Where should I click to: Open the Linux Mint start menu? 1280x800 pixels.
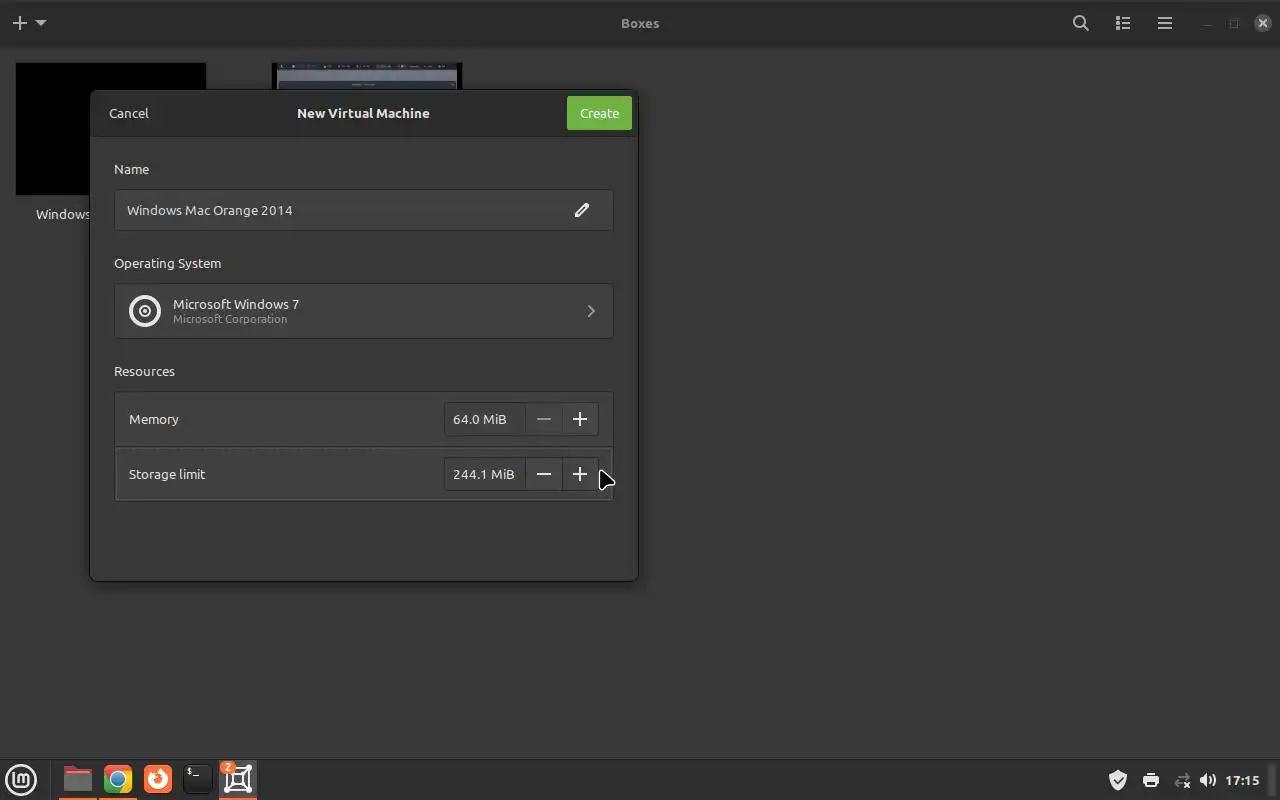coord(21,779)
